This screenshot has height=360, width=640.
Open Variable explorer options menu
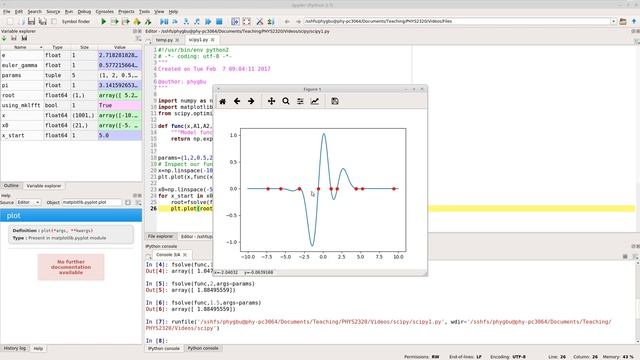(x=138, y=38)
